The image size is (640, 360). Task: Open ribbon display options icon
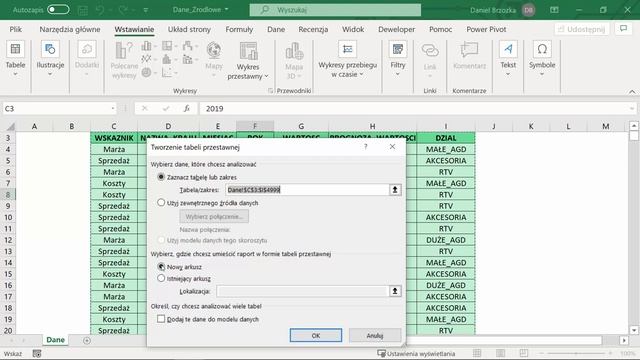tap(554, 10)
